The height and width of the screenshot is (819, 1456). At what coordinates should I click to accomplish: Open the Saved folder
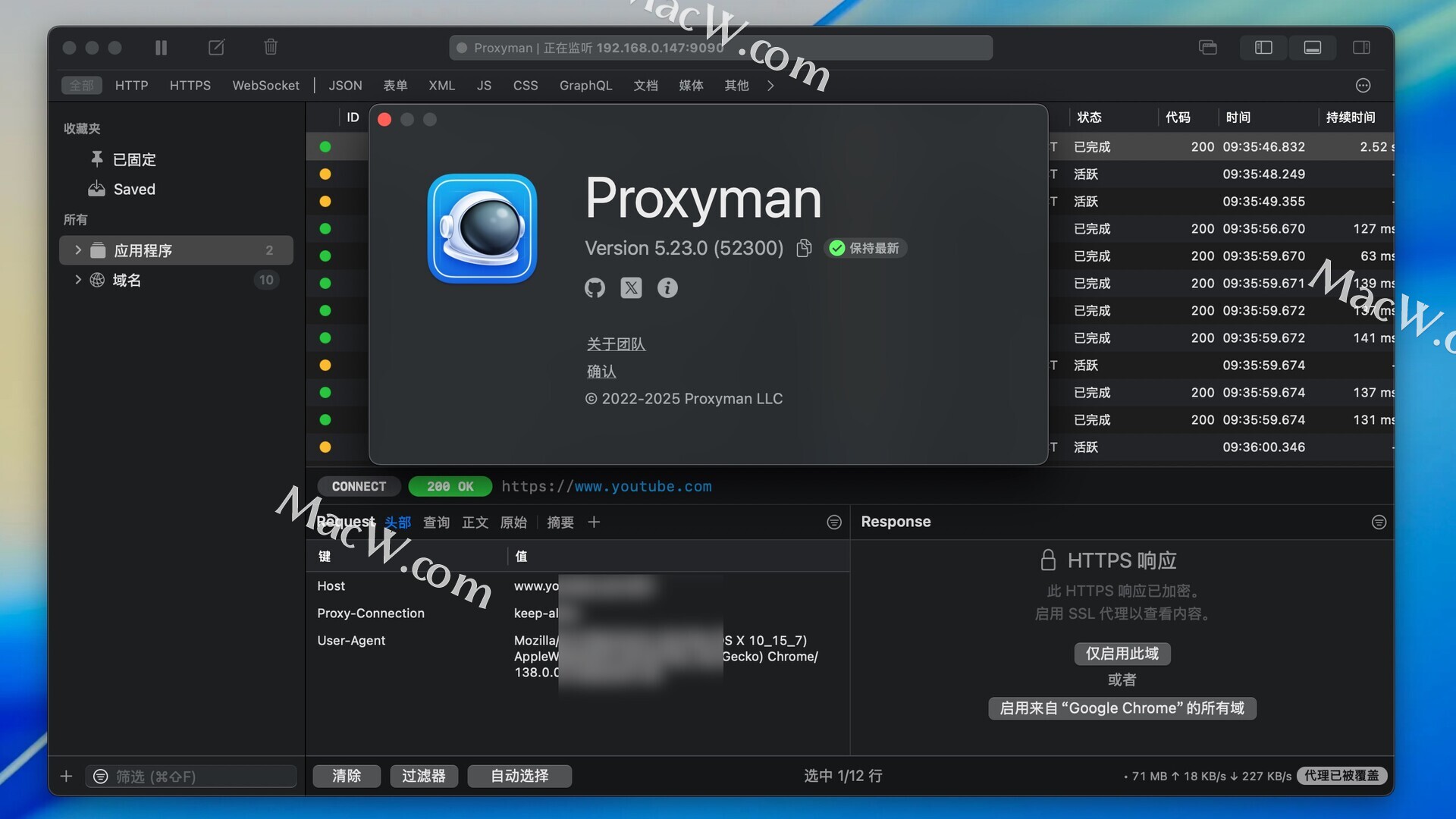pyautogui.click(x=134, y=189)
